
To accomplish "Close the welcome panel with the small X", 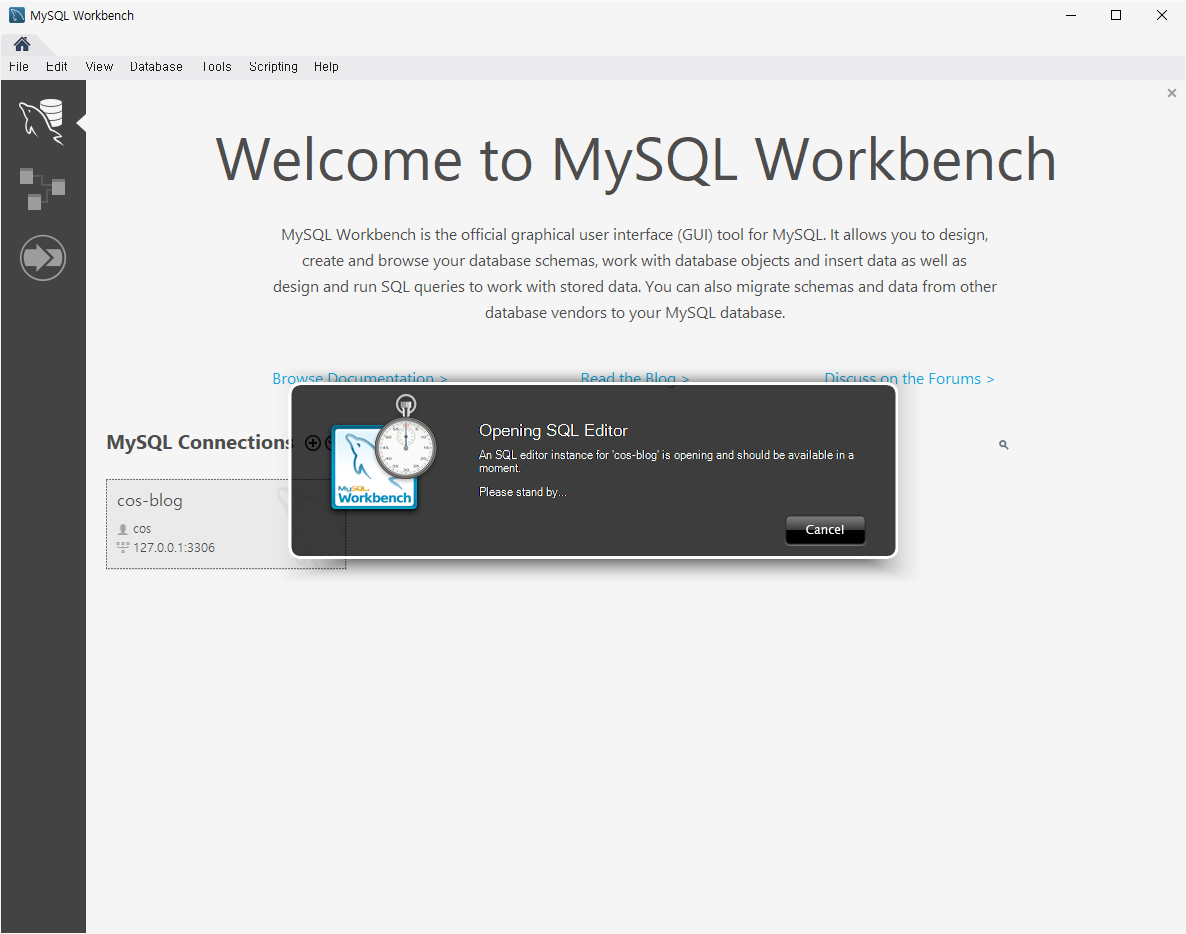I will (1172, 93).
